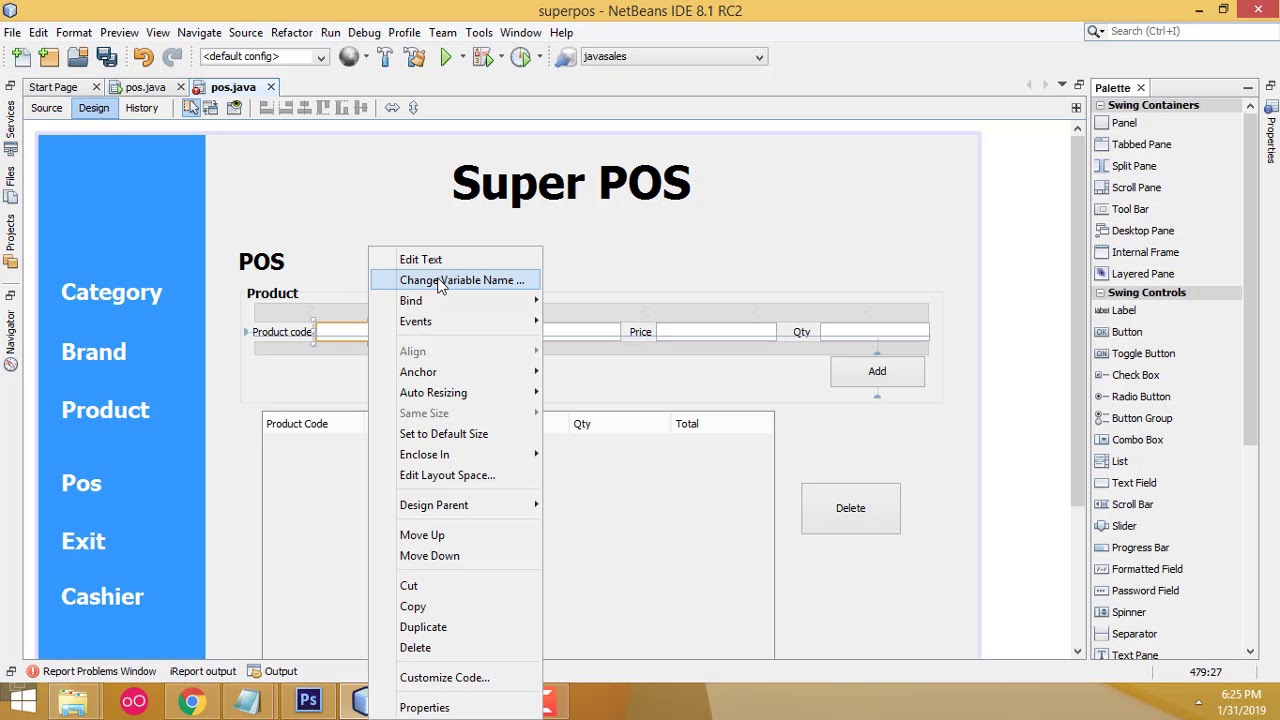Open the Anchor submenu
The image size is (1280, 720).
pos(456,372)
